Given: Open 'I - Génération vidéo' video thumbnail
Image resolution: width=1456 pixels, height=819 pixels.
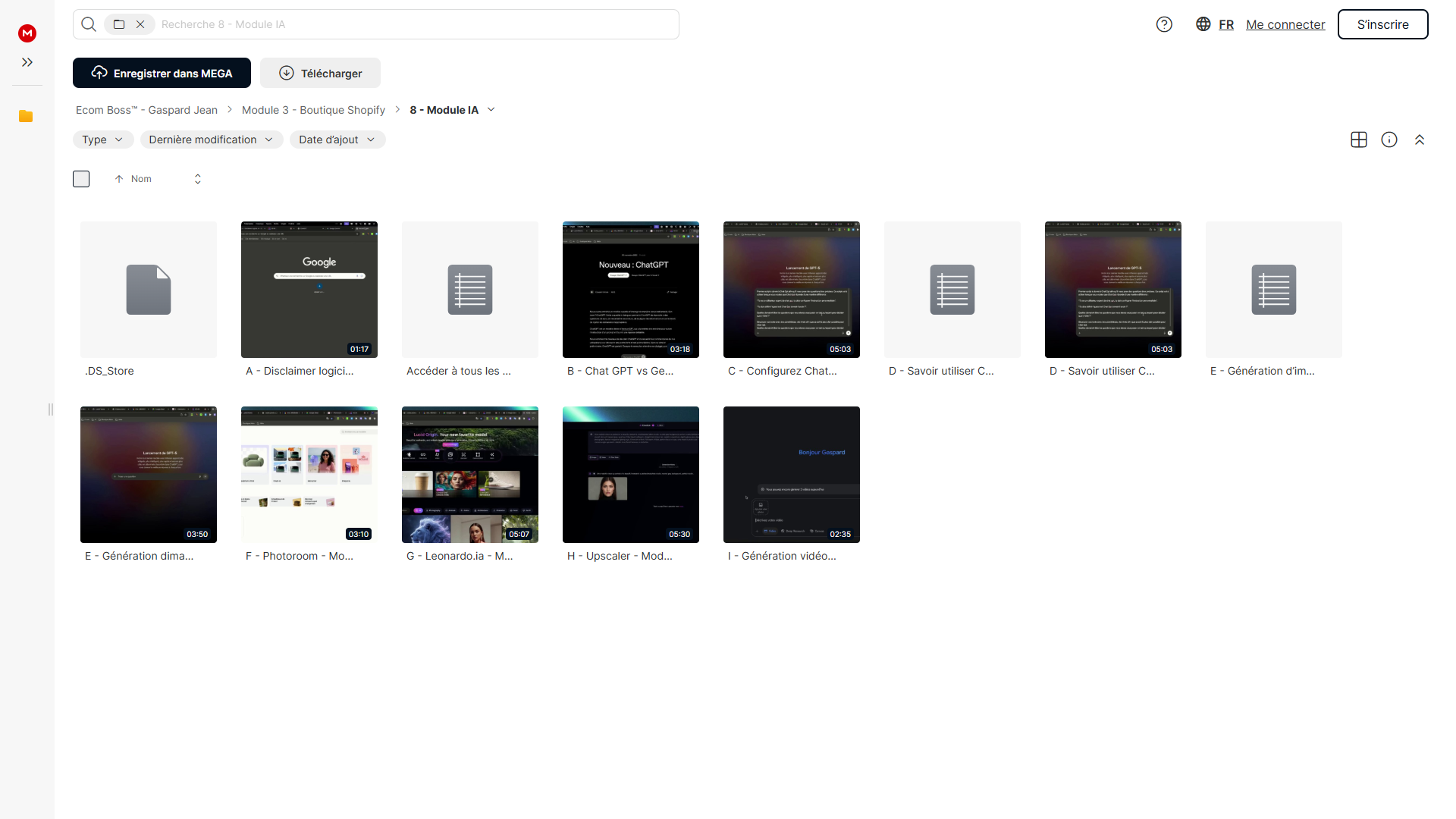Looking at the screenshot, I should pos(792,475).
